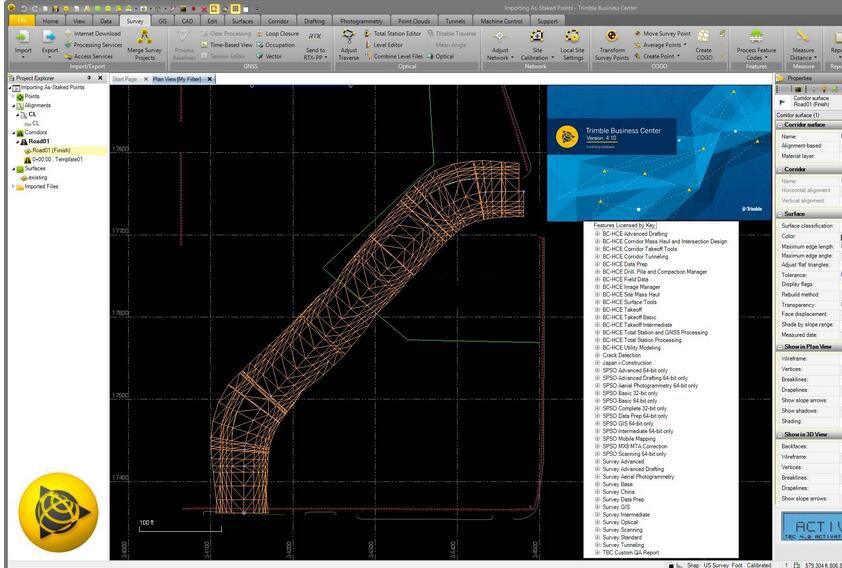The height and width of the screenshot is (568, 842).
Task: Click Combine Level Files
Action: pyautogui.click(x=394, y=56)
